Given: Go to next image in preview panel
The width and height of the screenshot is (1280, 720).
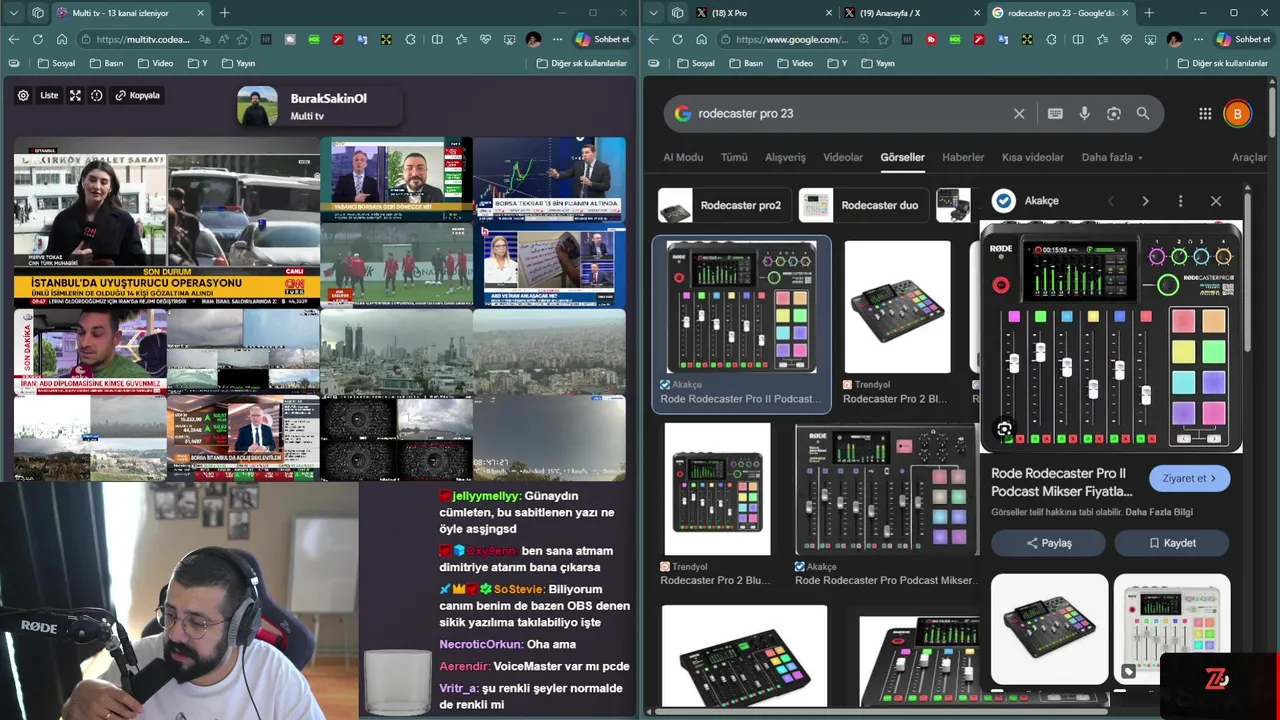Looking at the screenshot, I should pyautogui.click(x=1145, y=201).
